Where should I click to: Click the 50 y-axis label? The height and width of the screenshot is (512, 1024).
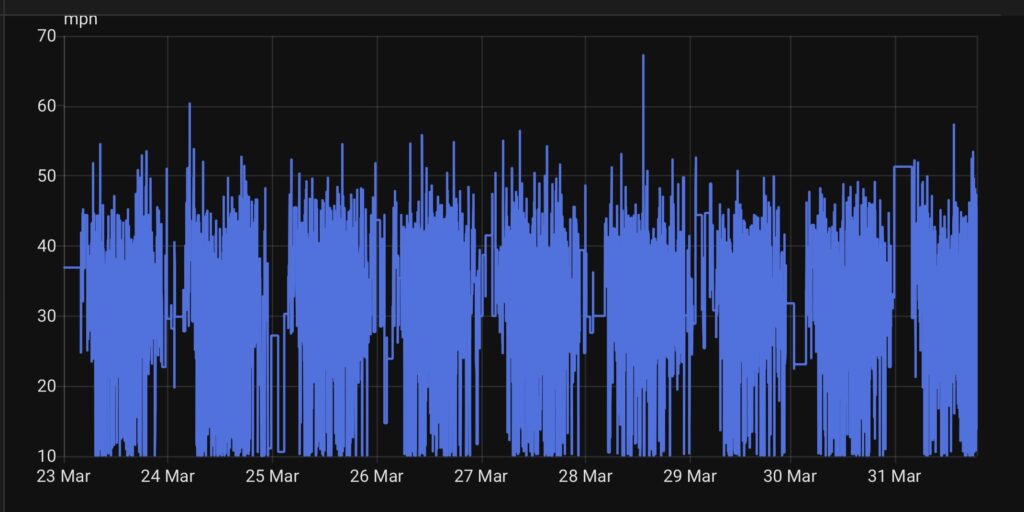coord(46,176)
